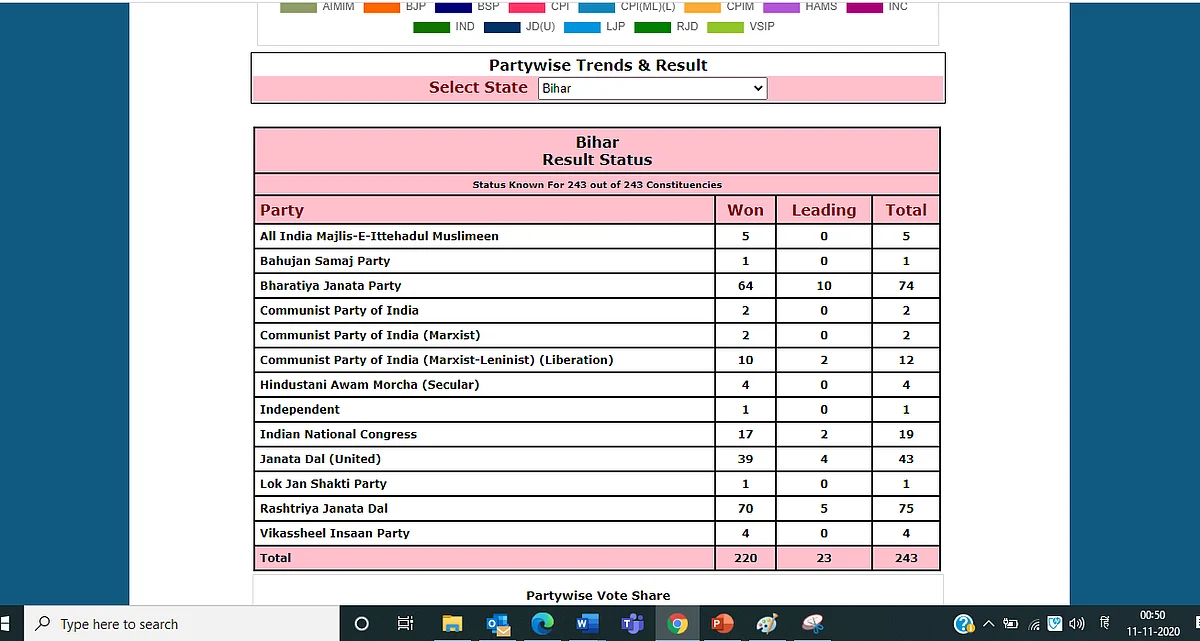The width and height of the screenshot is (1200, 641).
Task: Click the RJD legend color swatch
Action: click(x=652, y=27)
